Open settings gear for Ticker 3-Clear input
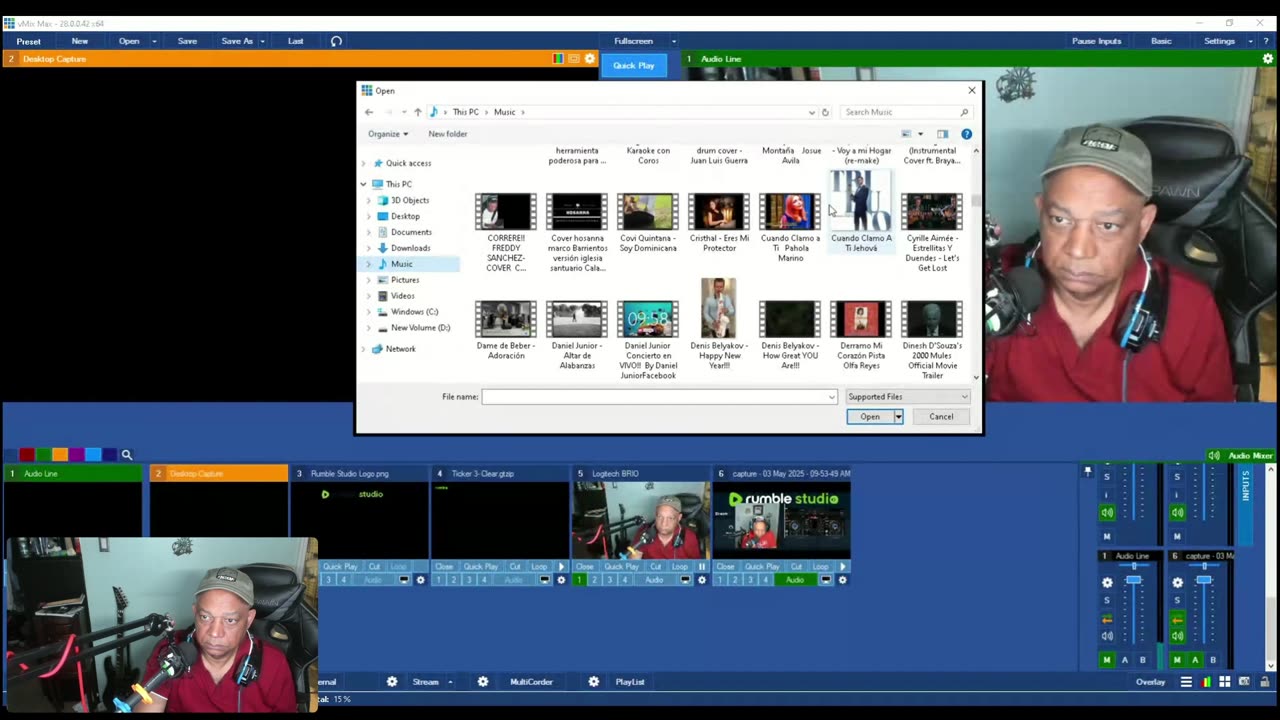Screen dimensions: 1280x720 point(561,580)
